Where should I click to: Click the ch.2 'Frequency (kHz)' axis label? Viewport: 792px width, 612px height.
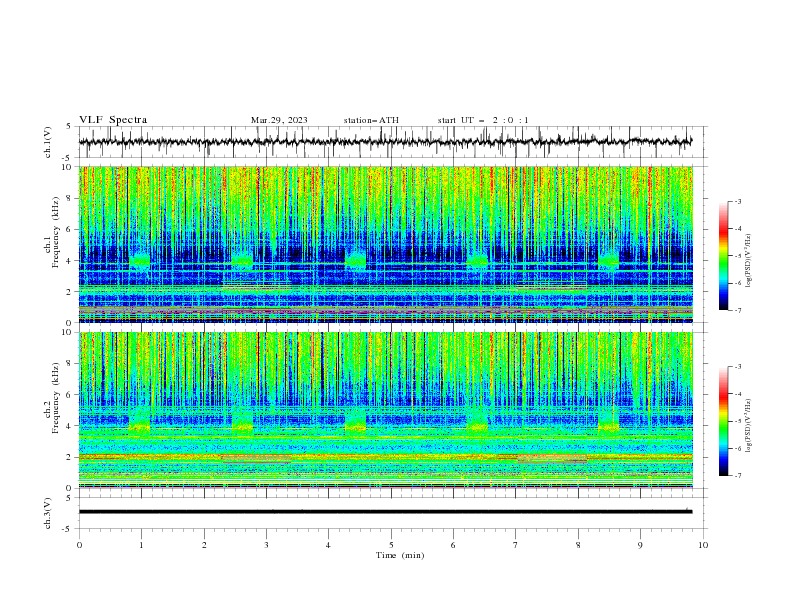(x=56, y=398)
